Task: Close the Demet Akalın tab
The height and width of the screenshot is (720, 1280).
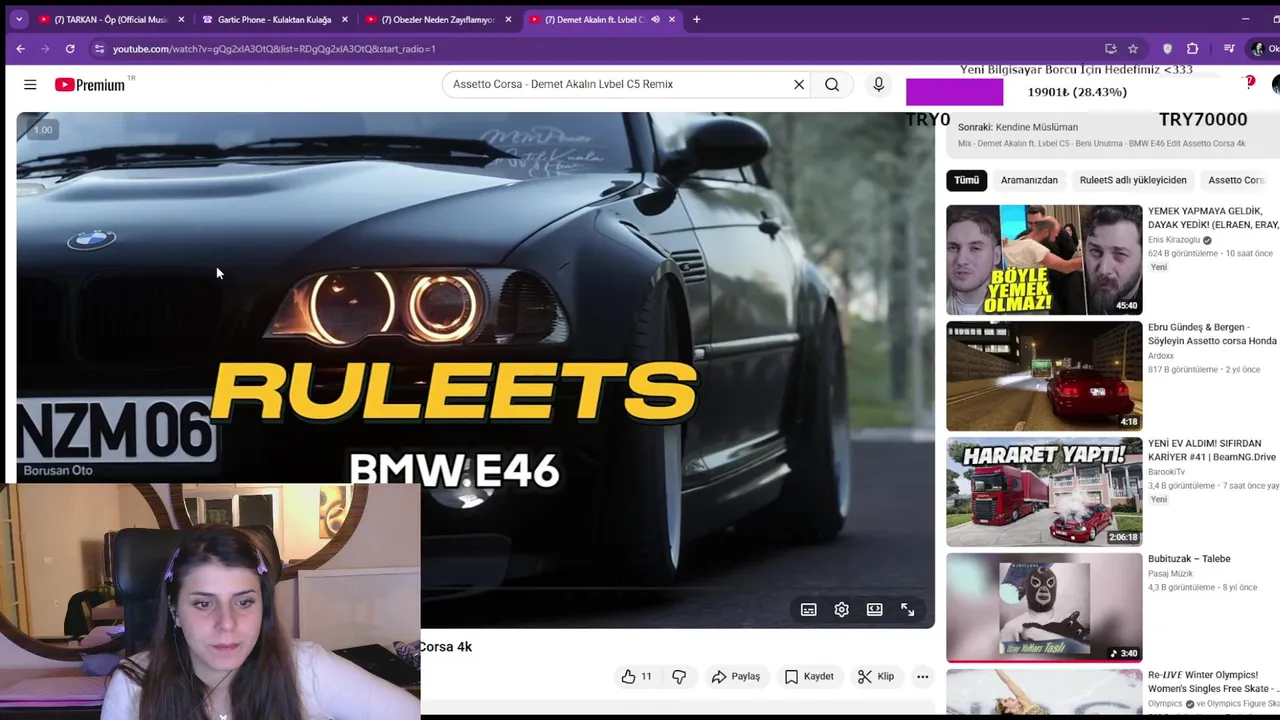Action: pos(672,19)
